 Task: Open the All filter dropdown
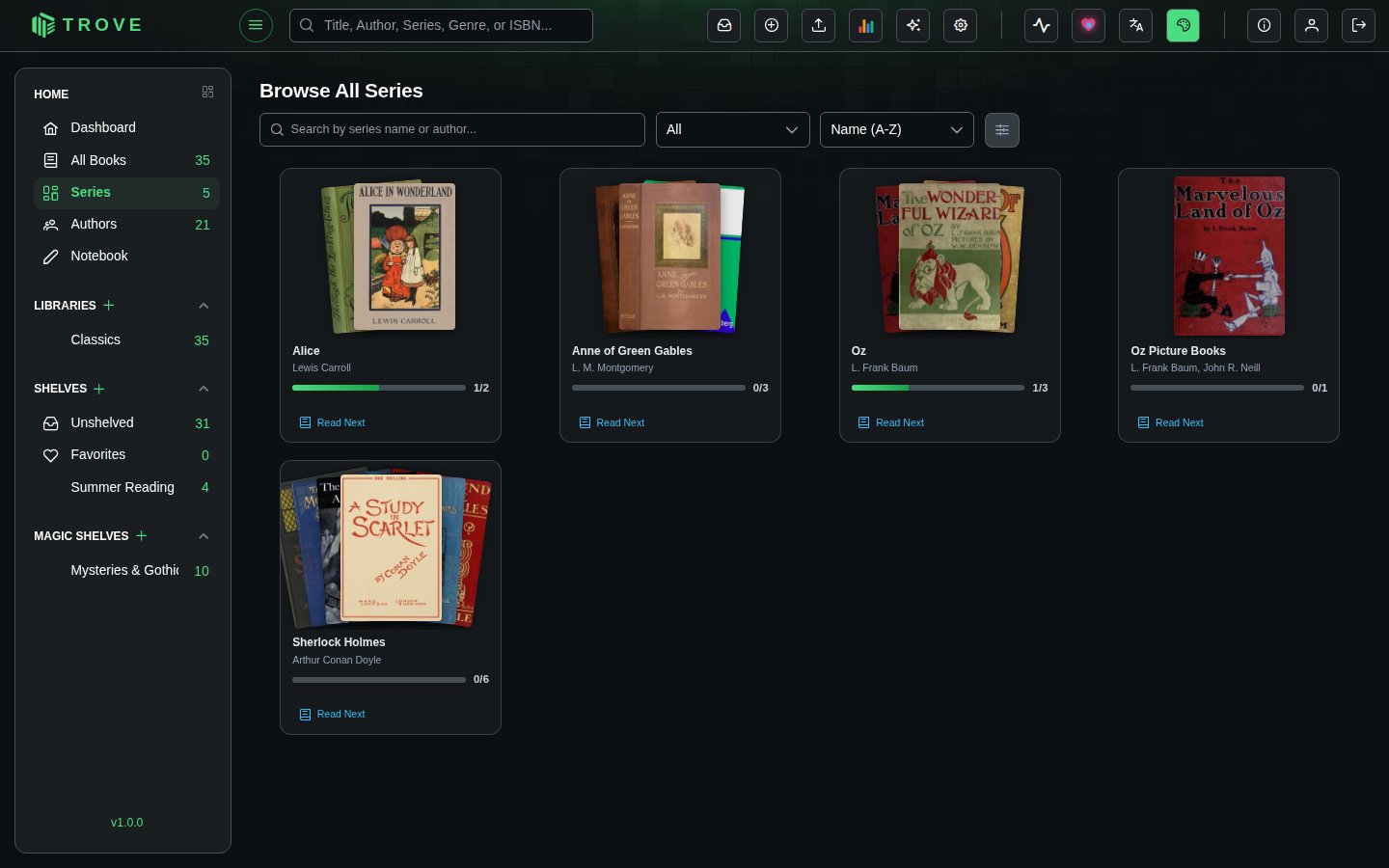(733, 130)
